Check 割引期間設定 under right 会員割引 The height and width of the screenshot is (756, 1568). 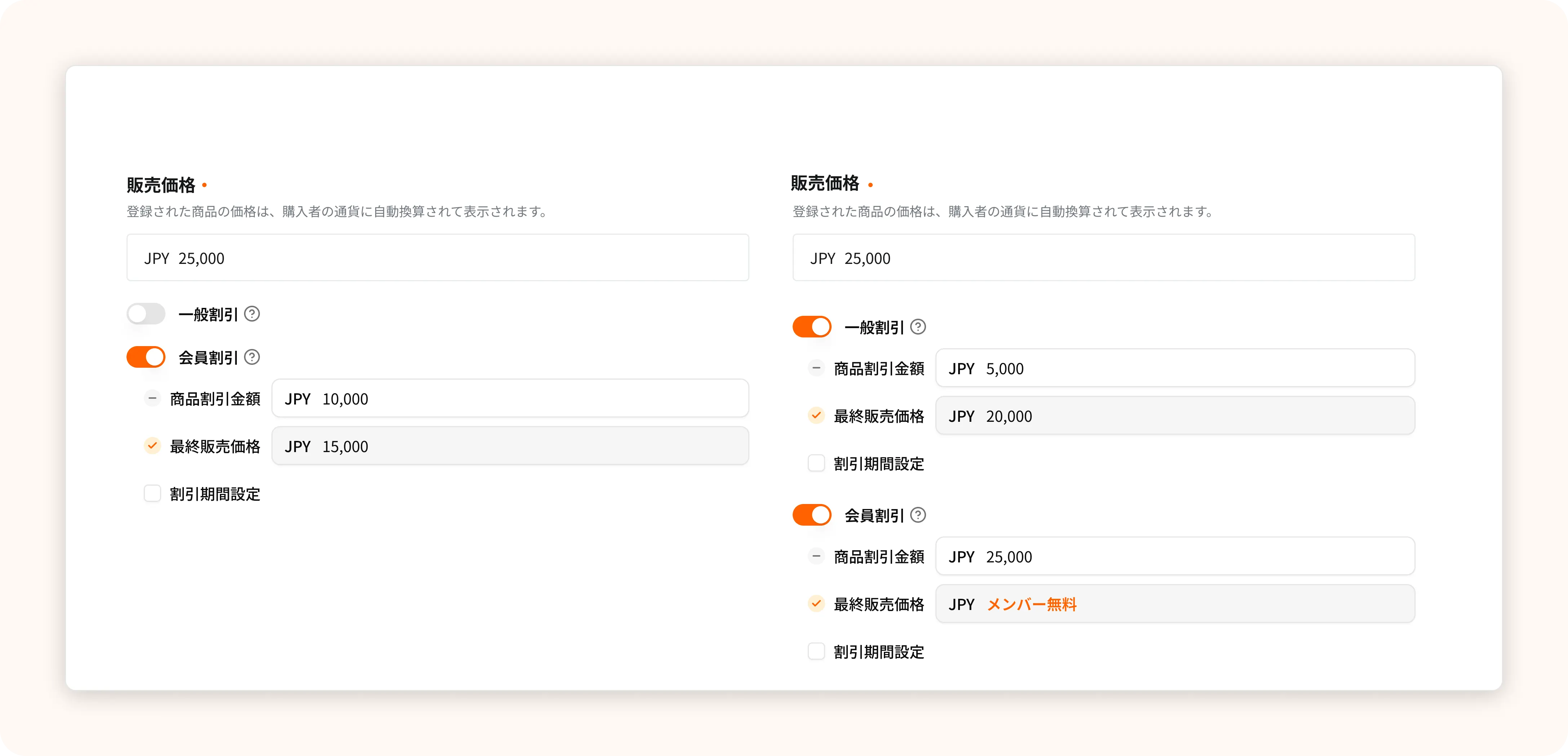816,651
